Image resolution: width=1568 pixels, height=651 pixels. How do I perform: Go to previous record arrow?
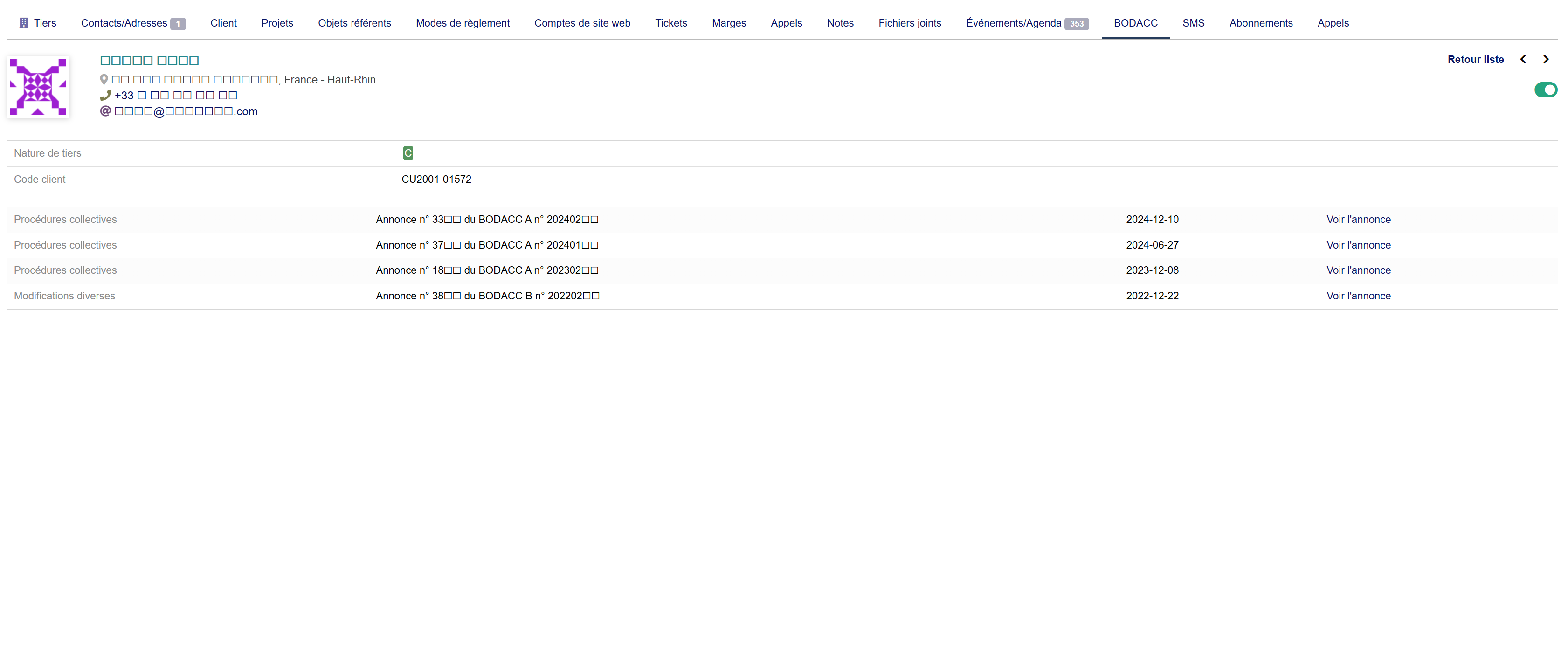click(1523, 59)
